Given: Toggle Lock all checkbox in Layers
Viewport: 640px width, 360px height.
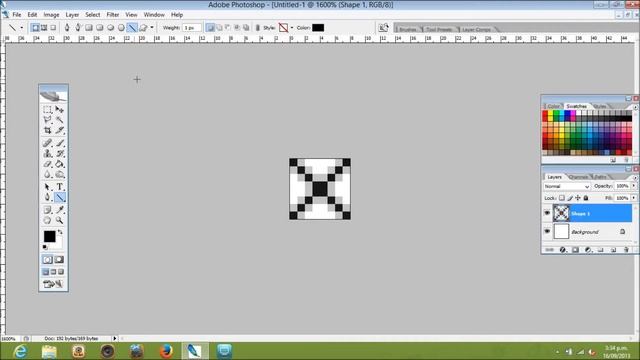Looking at the screenshot, I should point(586,198).
